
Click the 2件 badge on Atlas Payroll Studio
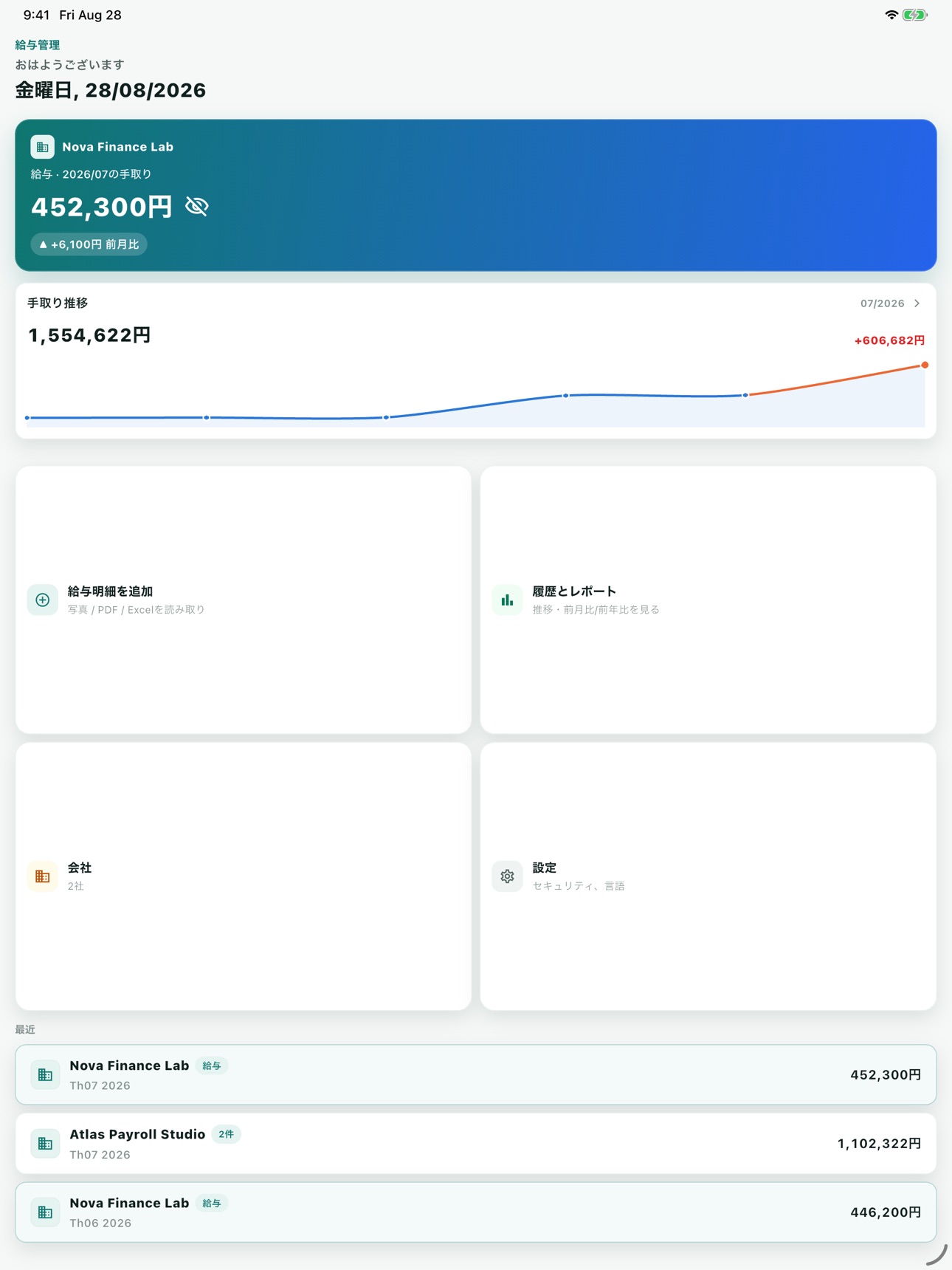[226, 1134]
